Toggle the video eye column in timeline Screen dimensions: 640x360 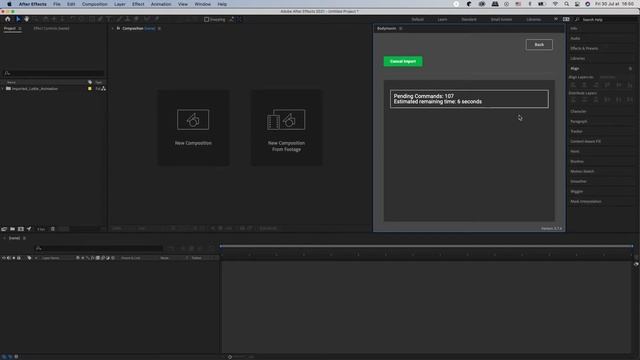click(x=4, y=258)
